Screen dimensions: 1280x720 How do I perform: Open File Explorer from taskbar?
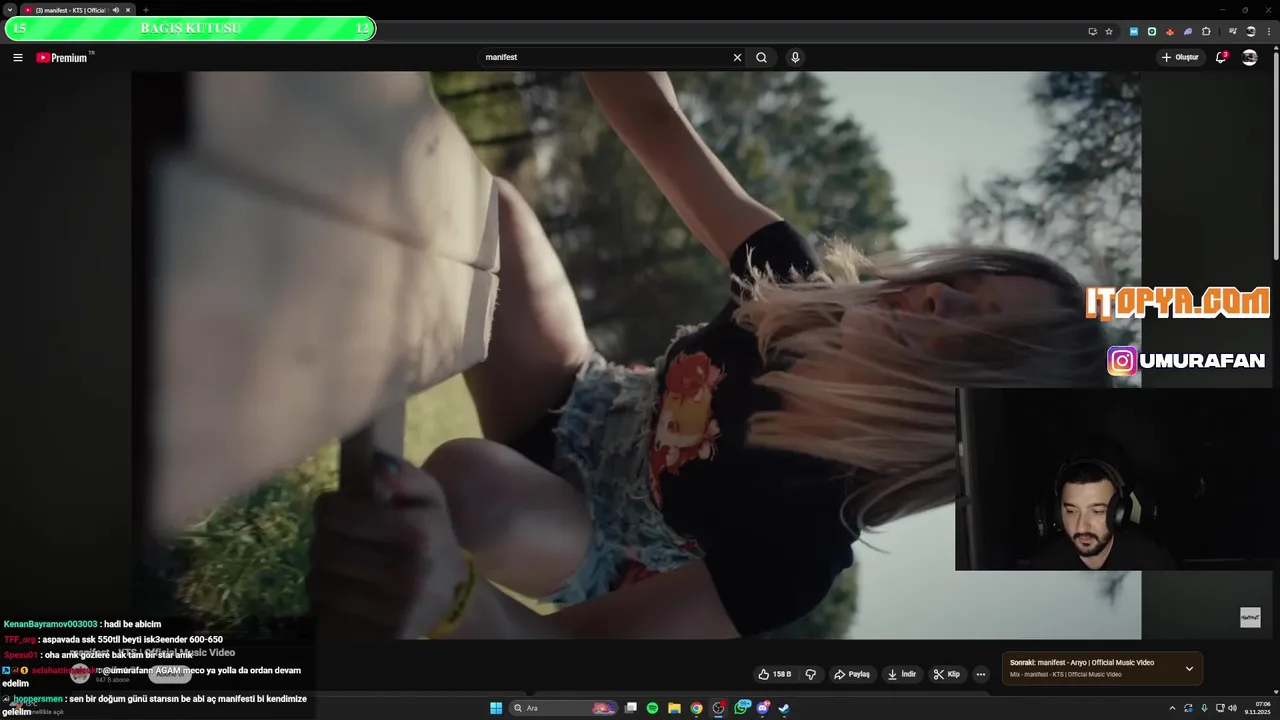(674, 708)
